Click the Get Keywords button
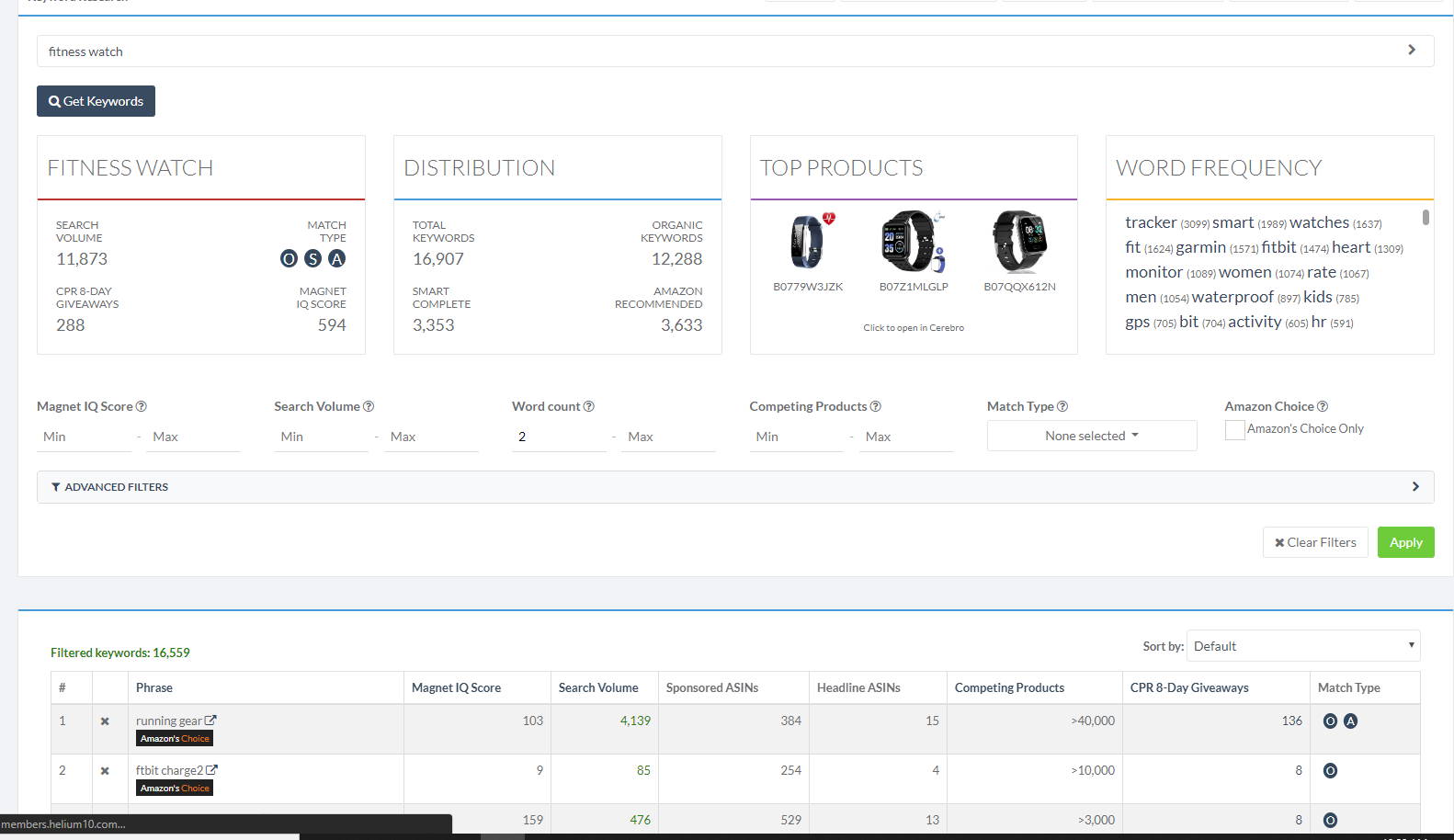Screen dimensions: 1454x840 click(x=96, y=101)
